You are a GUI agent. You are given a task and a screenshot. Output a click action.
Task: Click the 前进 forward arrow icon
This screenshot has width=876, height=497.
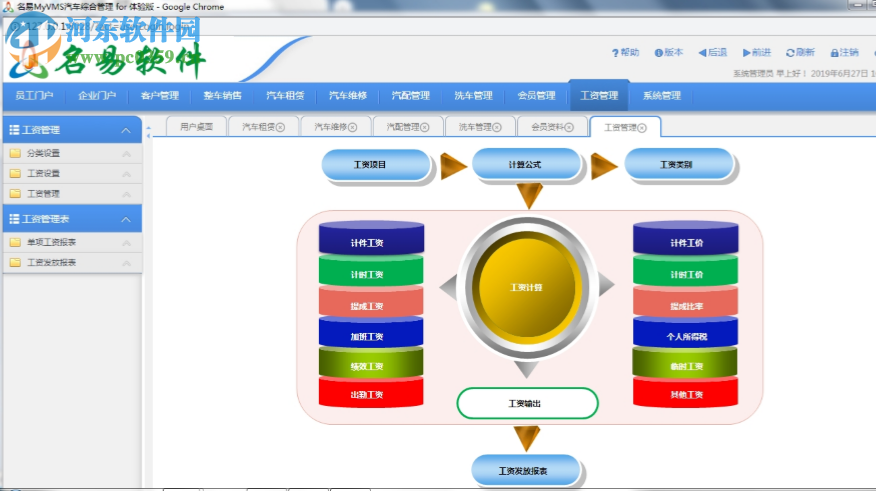click(x=746, y=53)
